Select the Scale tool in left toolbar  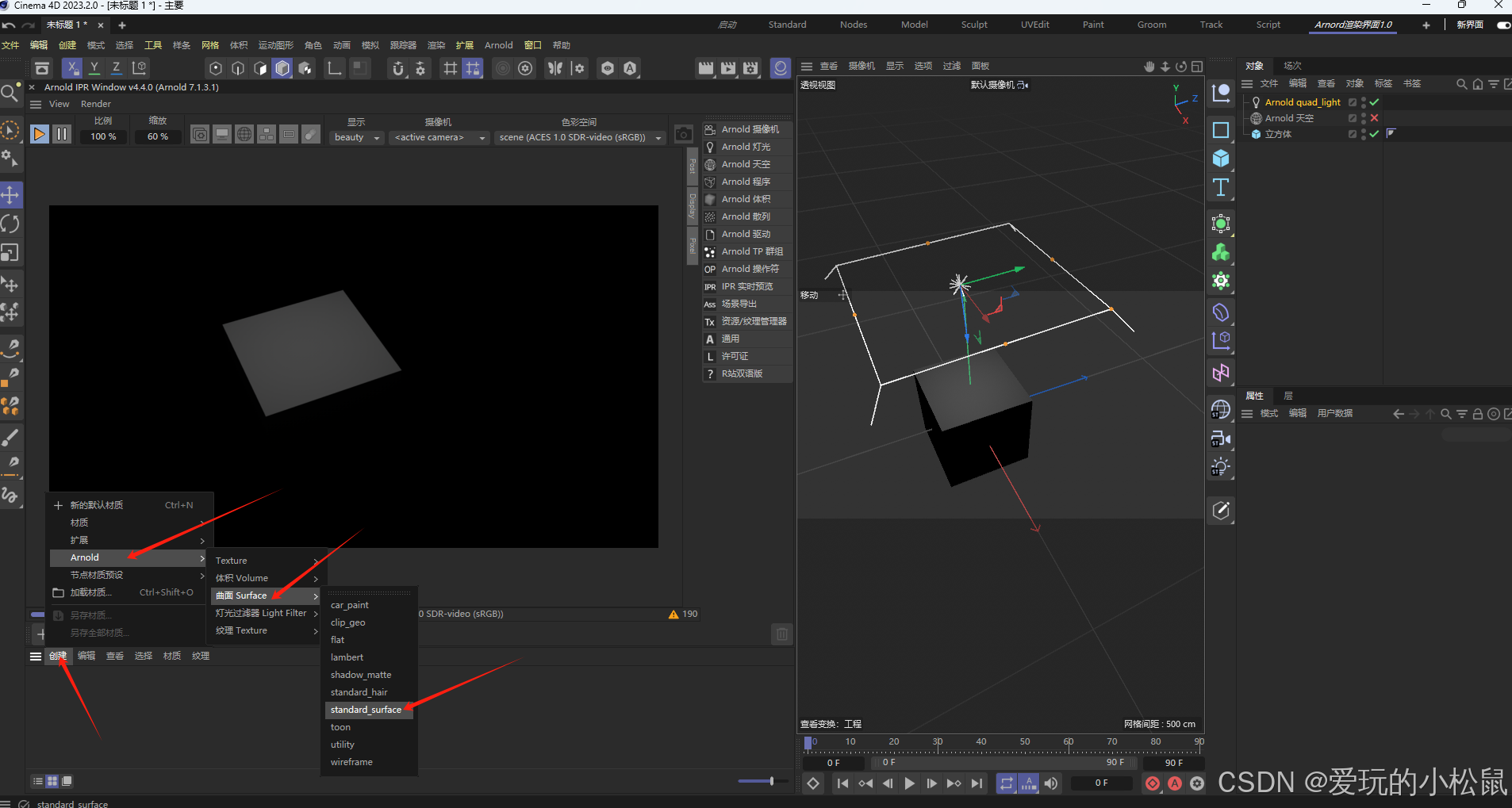point(10,252)
